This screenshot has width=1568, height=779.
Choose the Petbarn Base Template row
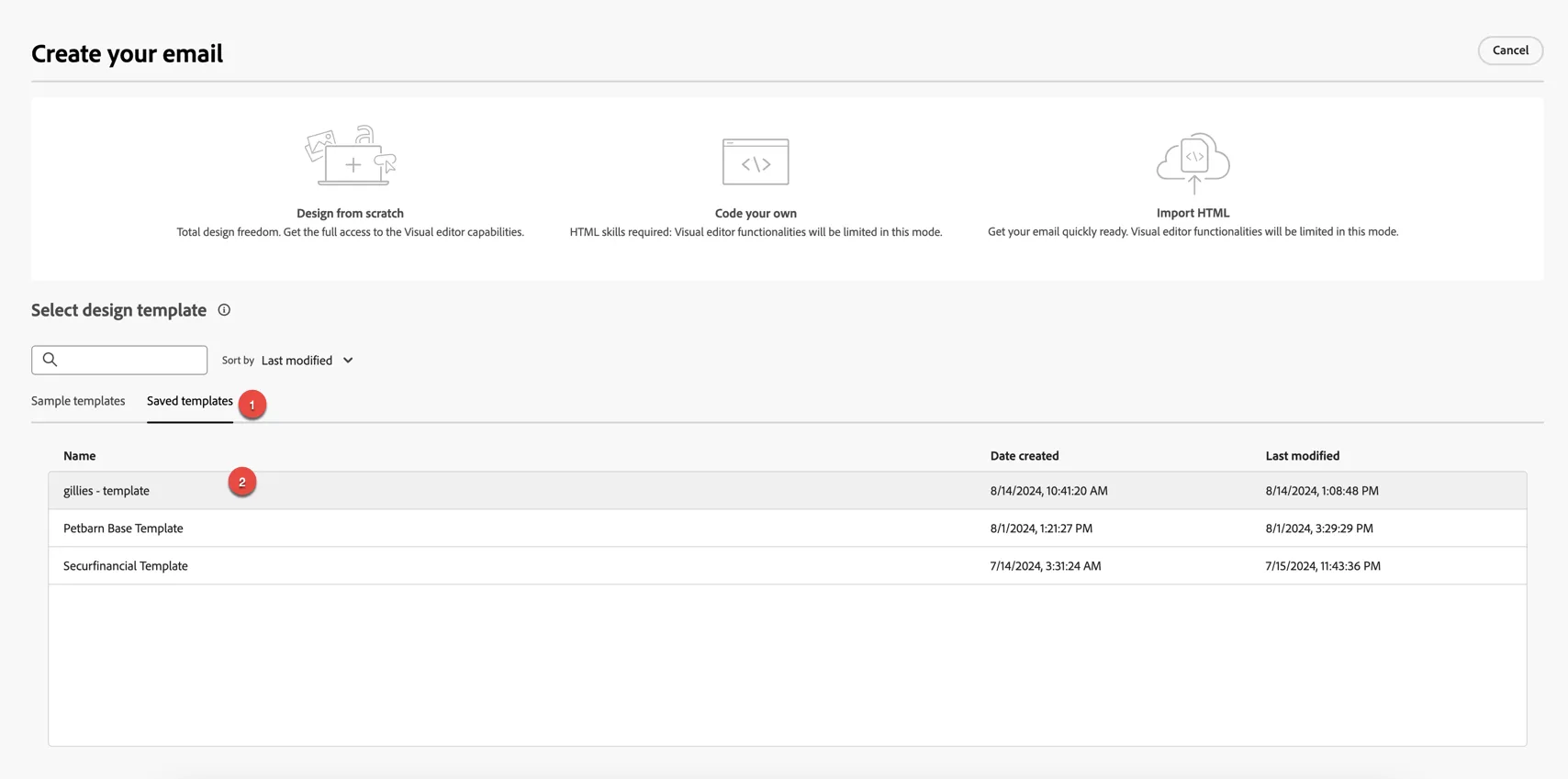(x=788, y=529)
